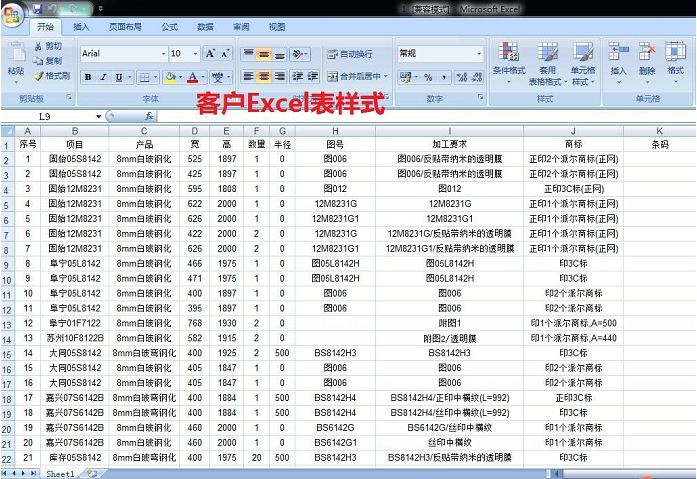Click the wrap text button
The image size is (697, 479).
click(x=350, y=54)
